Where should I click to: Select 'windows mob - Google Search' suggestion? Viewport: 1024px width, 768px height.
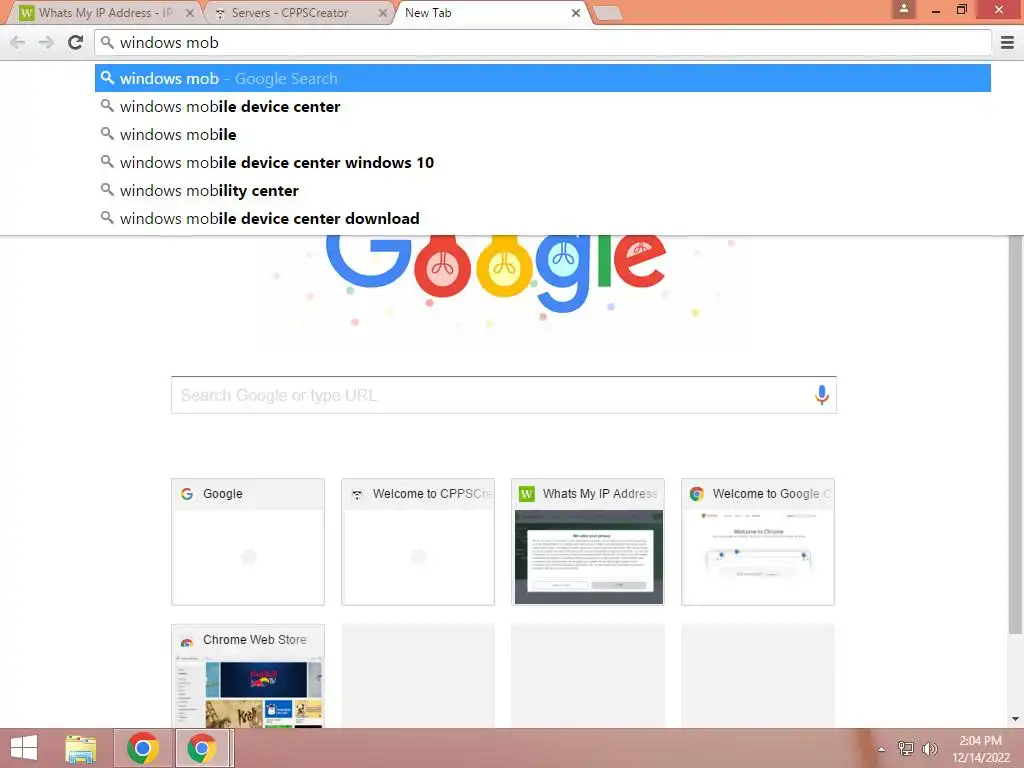coord(543,78)
